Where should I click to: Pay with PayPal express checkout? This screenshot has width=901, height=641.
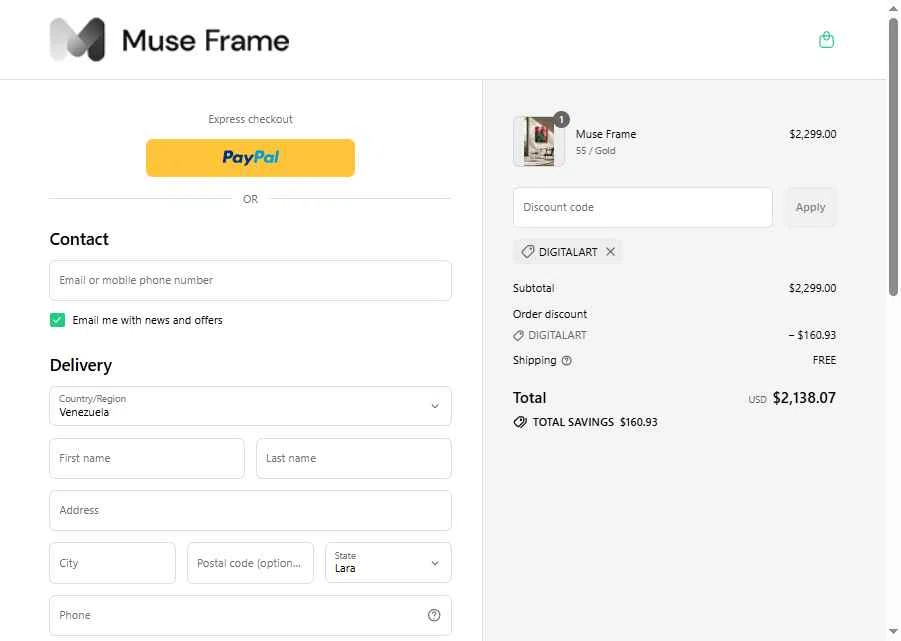pyautogui.click(x=251, y=158)
